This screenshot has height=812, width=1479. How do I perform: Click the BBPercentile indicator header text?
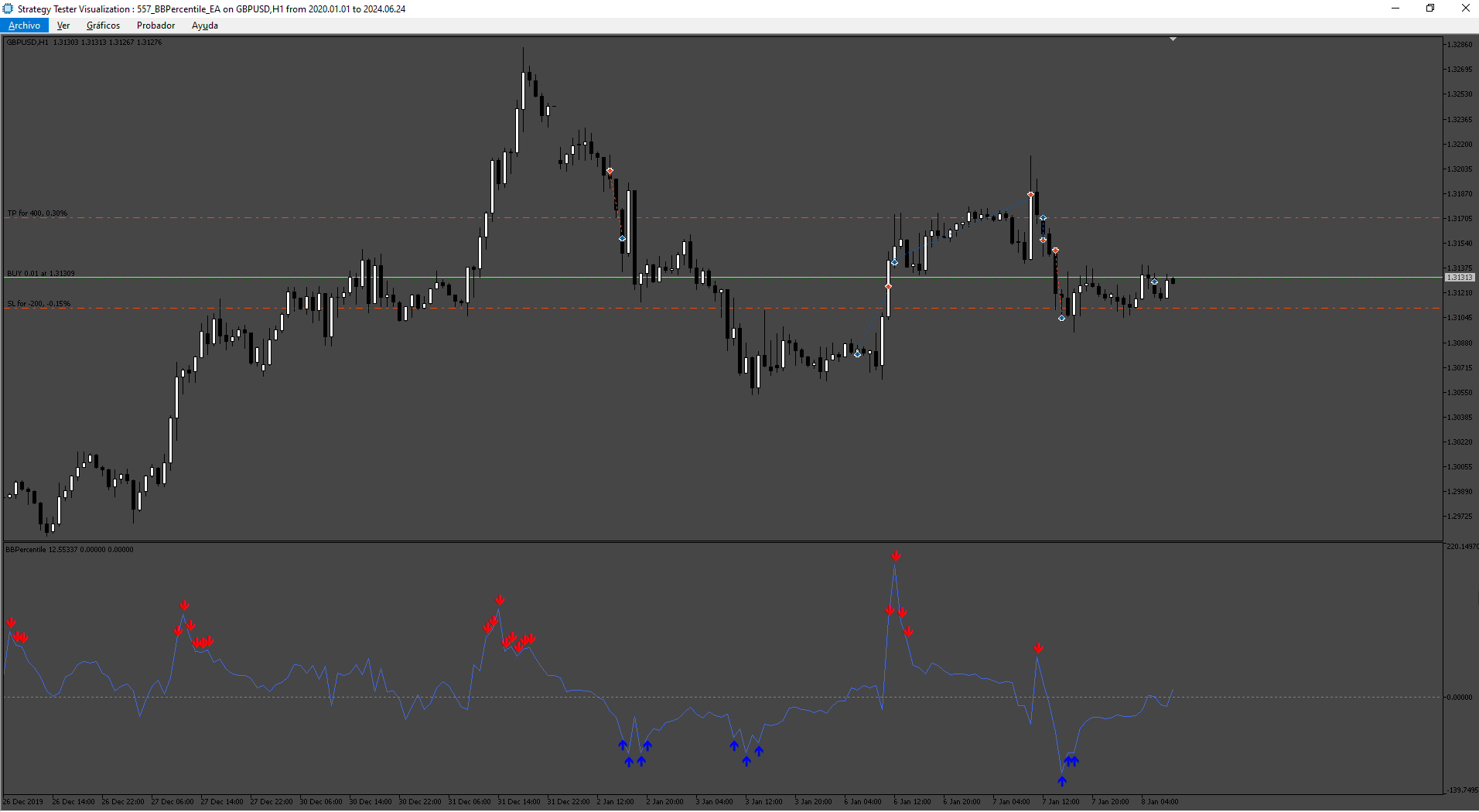(70, 550)
